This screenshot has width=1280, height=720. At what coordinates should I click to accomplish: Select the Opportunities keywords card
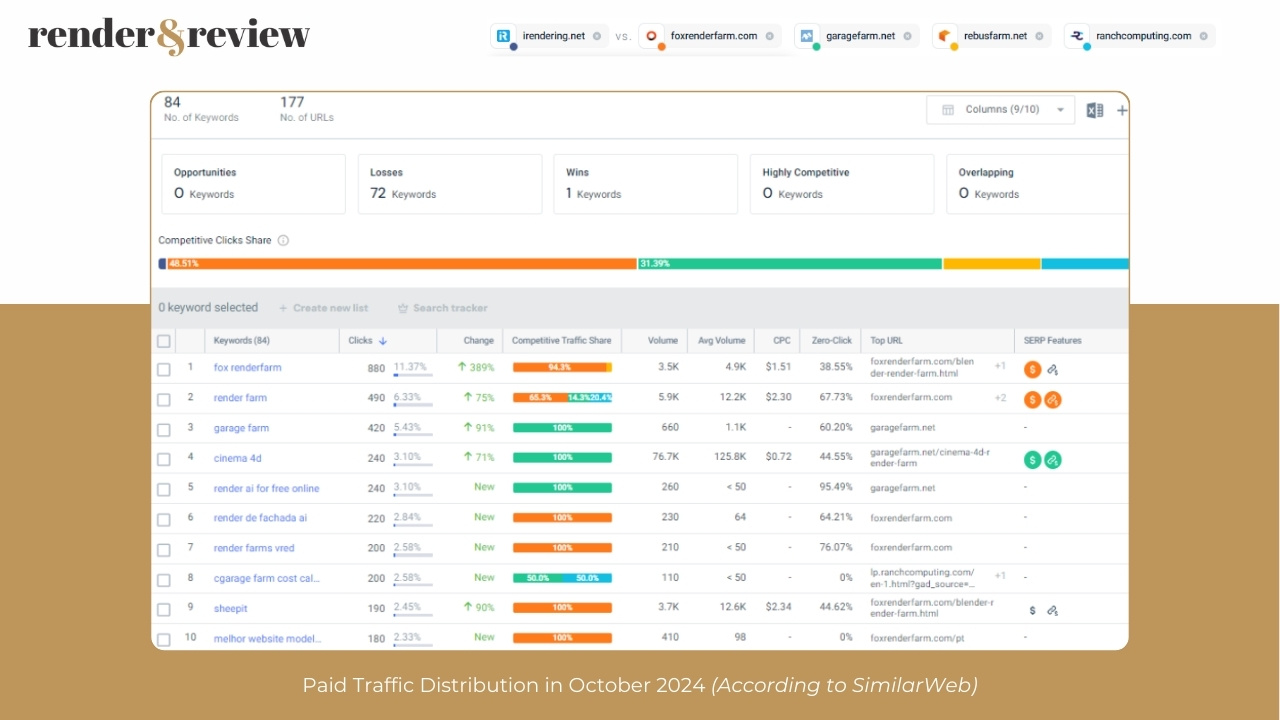pos(253,184)
